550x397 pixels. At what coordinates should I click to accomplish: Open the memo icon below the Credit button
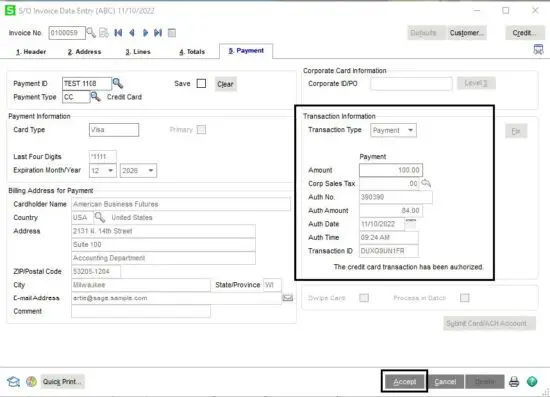click(x=538, y=49)
